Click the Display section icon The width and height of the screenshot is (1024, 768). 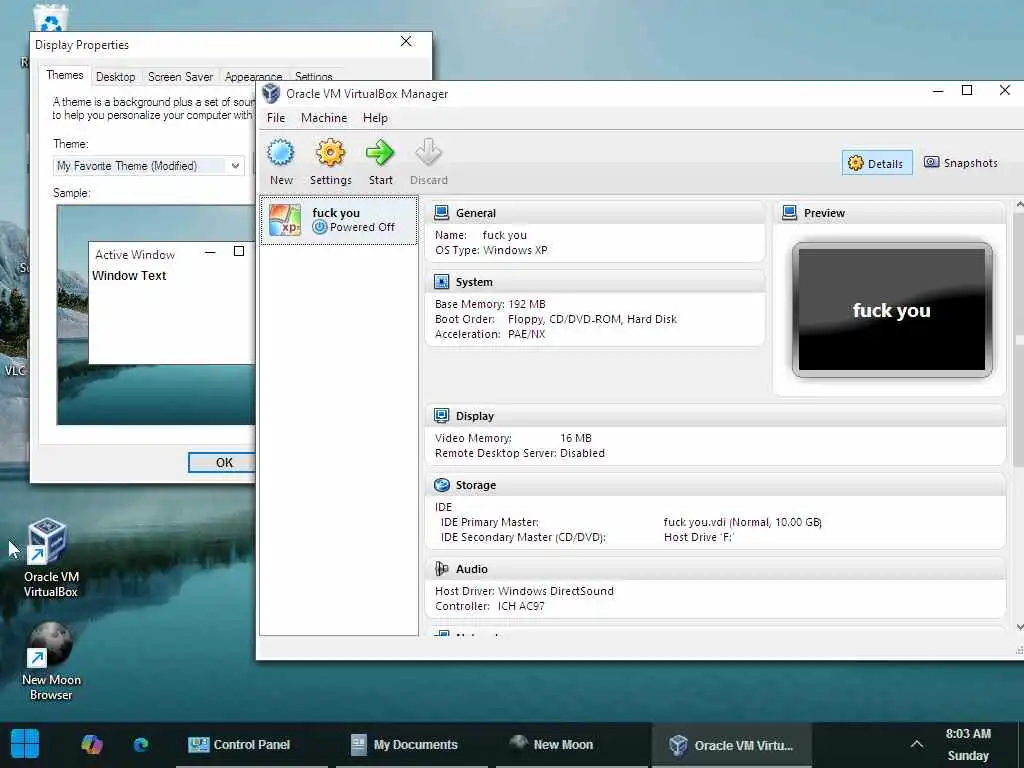[x=441, y=416]
